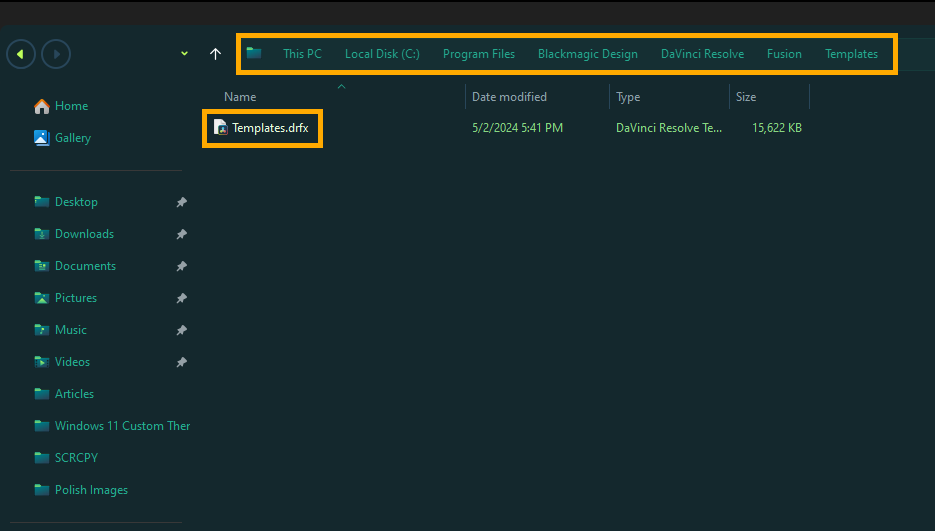The height and width of the screenshot is (531, 935).
Task: Go forward using the forward arrow button
Action: coord(56,54)
